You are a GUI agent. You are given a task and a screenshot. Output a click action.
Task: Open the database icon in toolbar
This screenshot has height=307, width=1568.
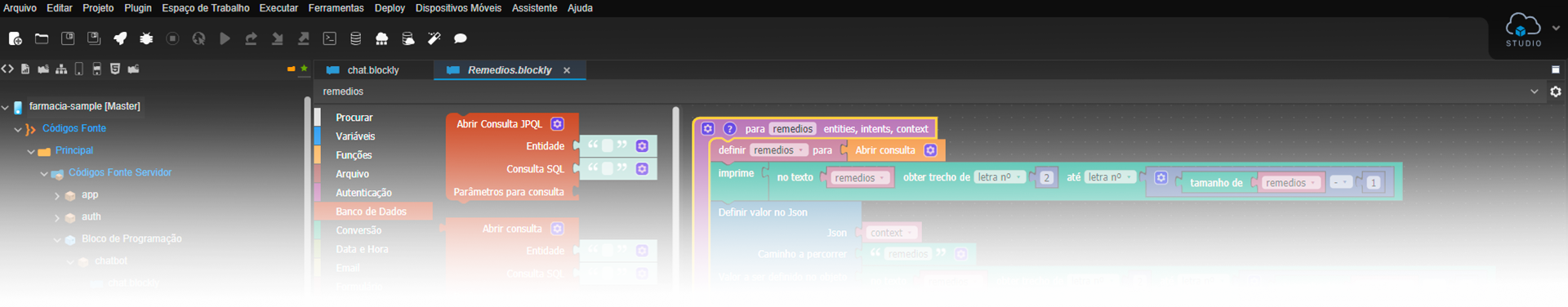(355, 38)
